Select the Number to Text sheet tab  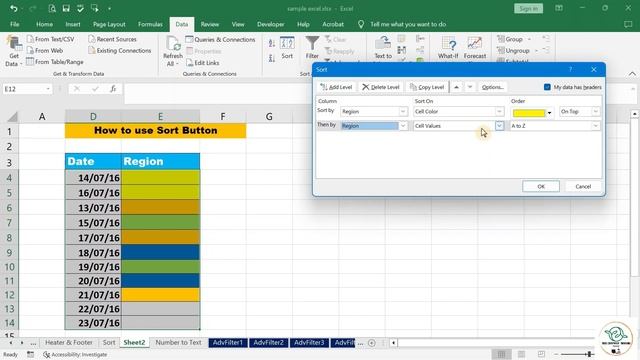(178, 342)
